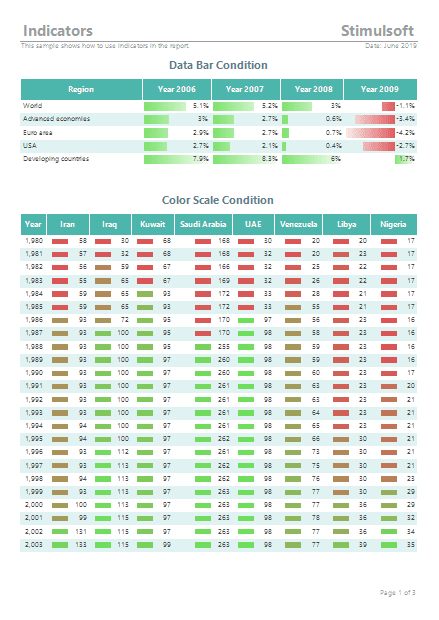Select the Euro area row label

point(38,132)
